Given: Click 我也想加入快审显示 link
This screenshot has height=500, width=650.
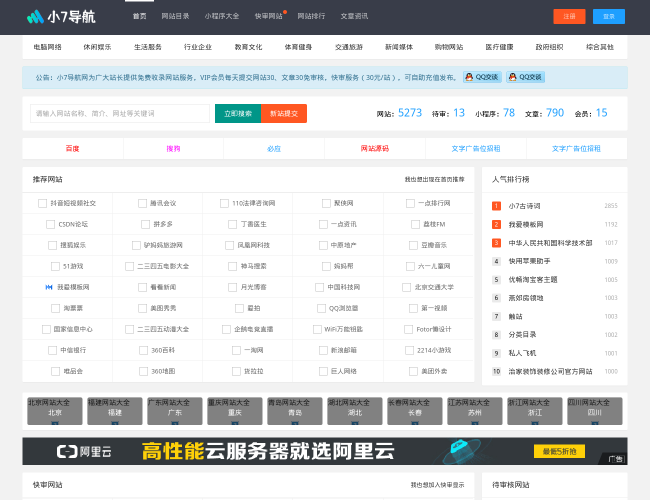Looking at the screenshot, I should click(437, 485).
